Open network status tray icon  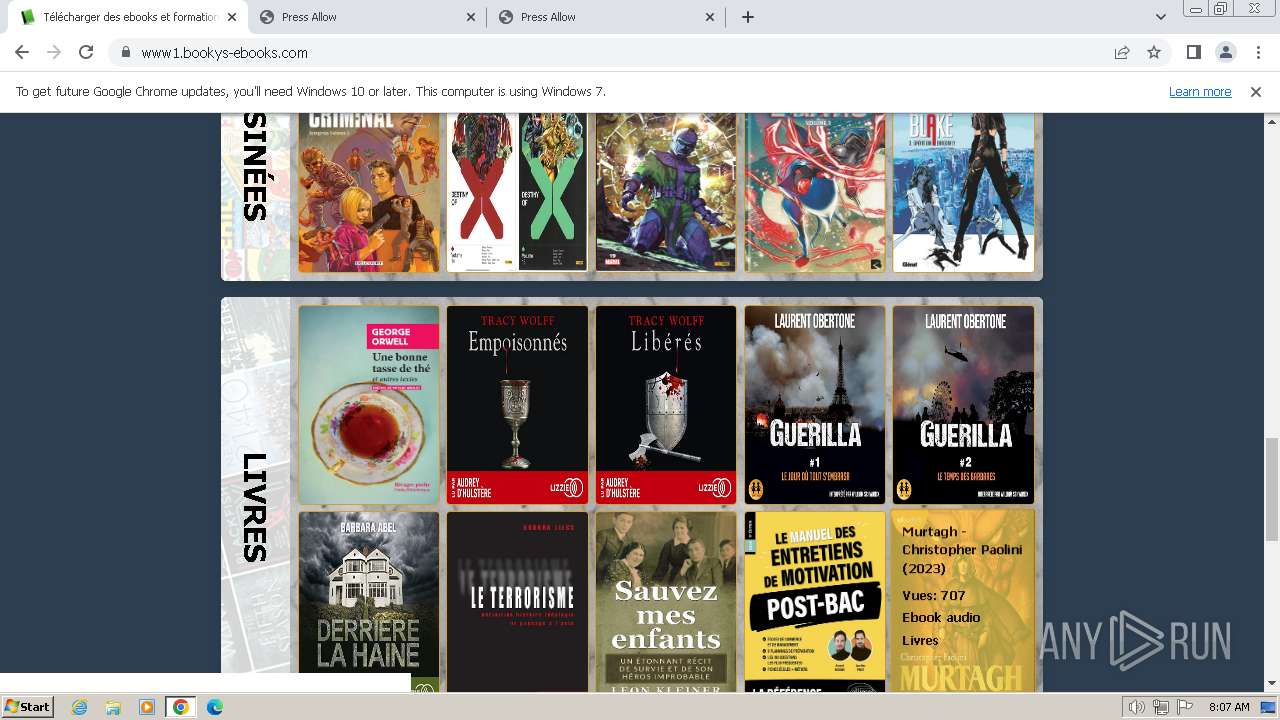1161,707
